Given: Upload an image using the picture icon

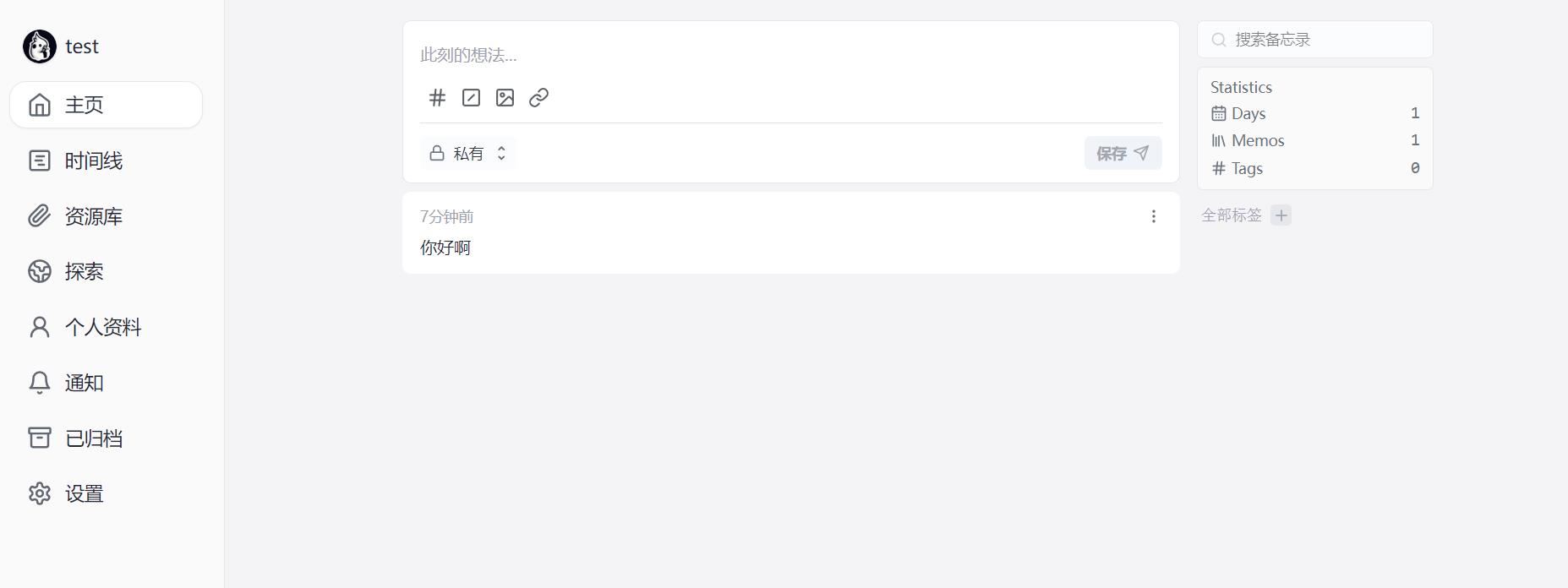Looking at the screenshot, I should (x=505, y=98).
